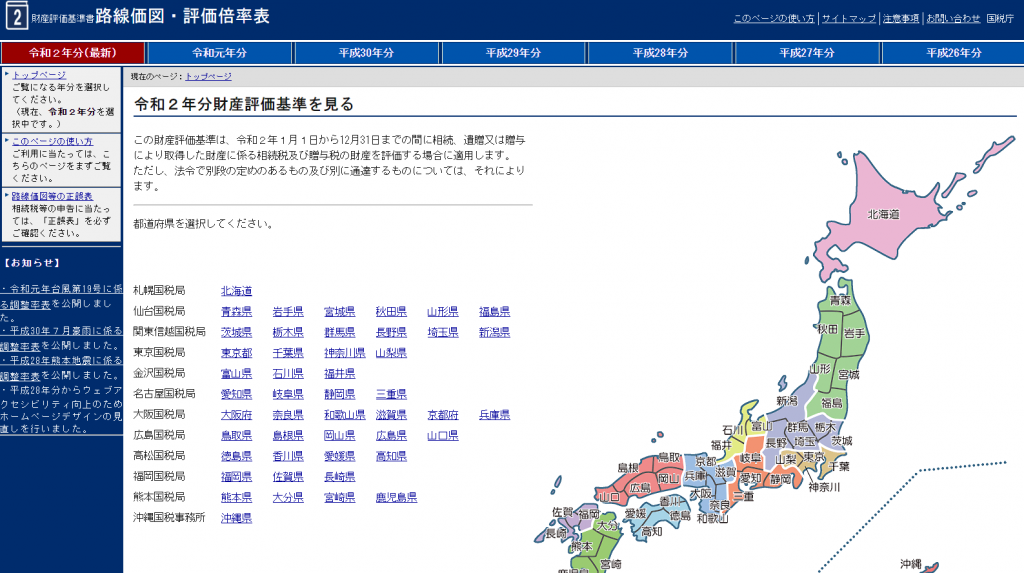Open 平成28年熊本地震 notice link
1024x573 pixels.
pyautogui.click(x=61, y=368)
